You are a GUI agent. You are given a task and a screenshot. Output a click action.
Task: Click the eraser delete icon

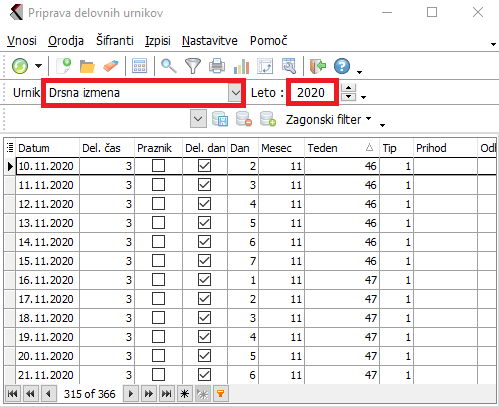[111, 66]
